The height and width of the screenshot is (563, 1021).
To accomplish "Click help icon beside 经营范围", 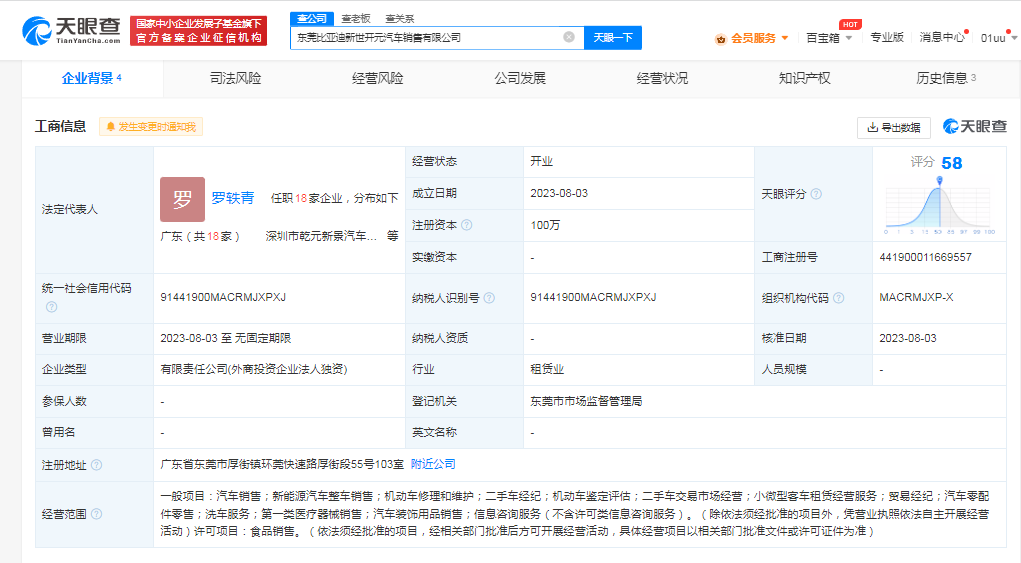I will click(96, 514).
